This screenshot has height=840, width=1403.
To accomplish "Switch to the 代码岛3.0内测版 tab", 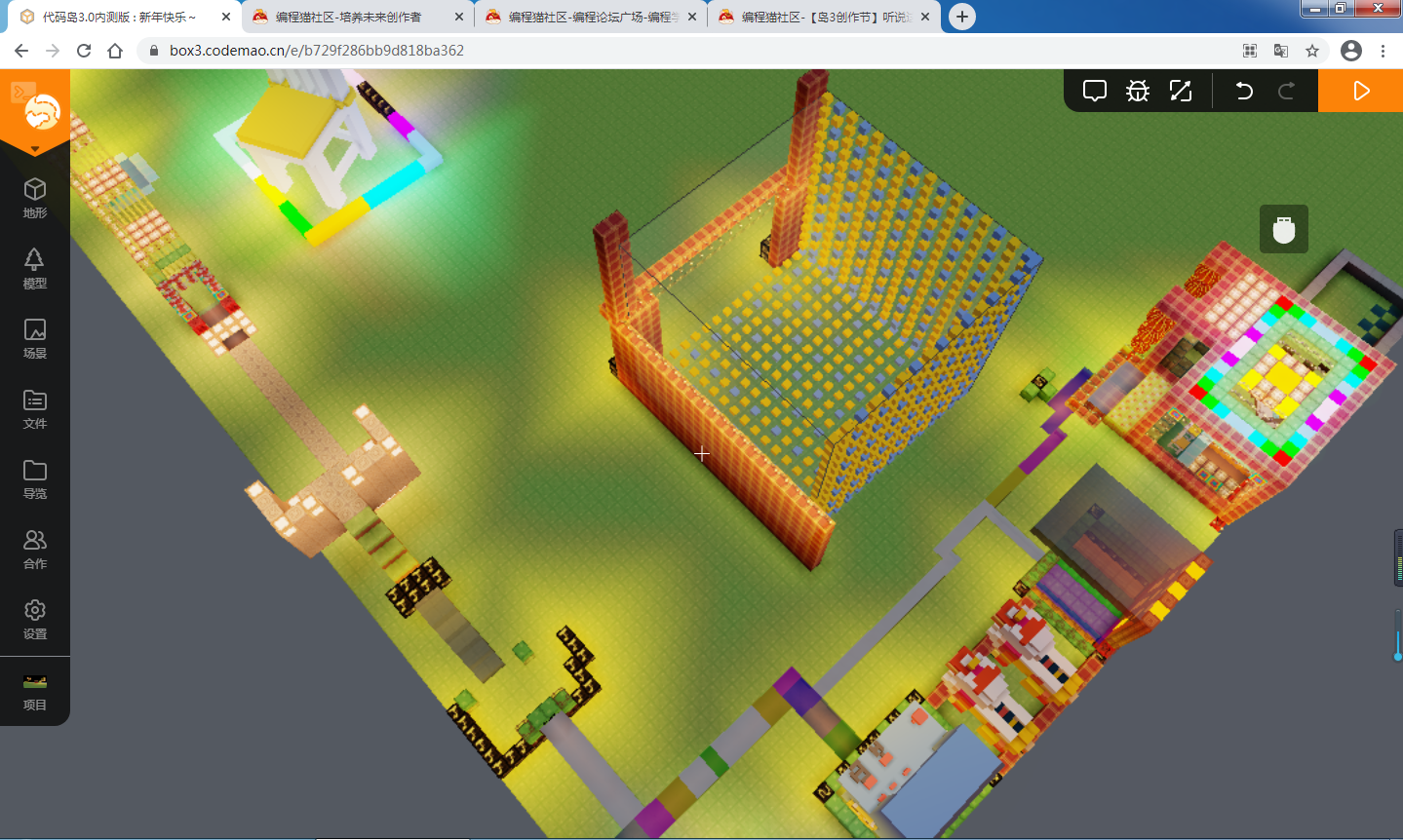I will point(119,17).
